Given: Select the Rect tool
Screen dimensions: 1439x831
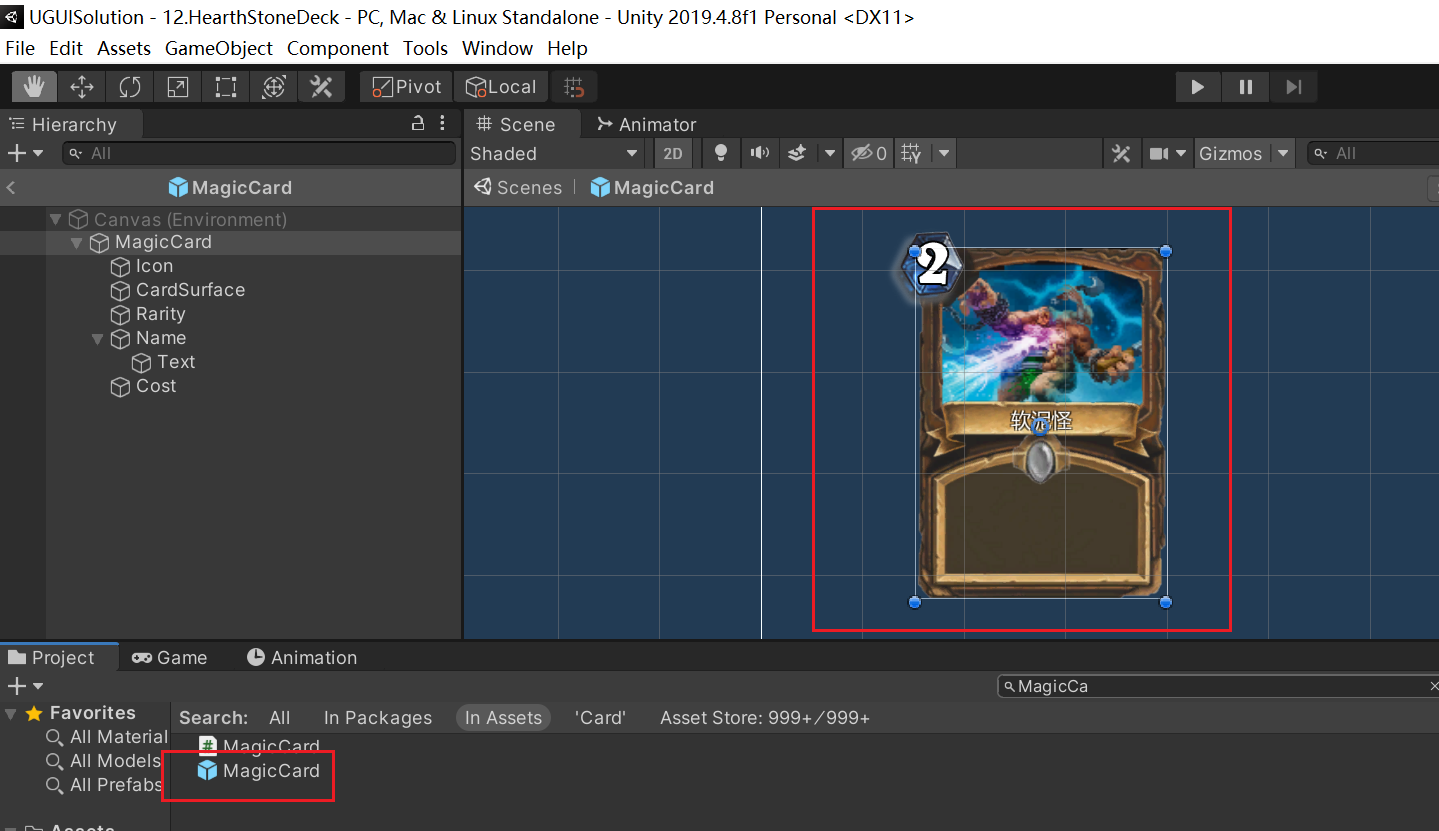Looking at the screenshot, I should [226, 87].
